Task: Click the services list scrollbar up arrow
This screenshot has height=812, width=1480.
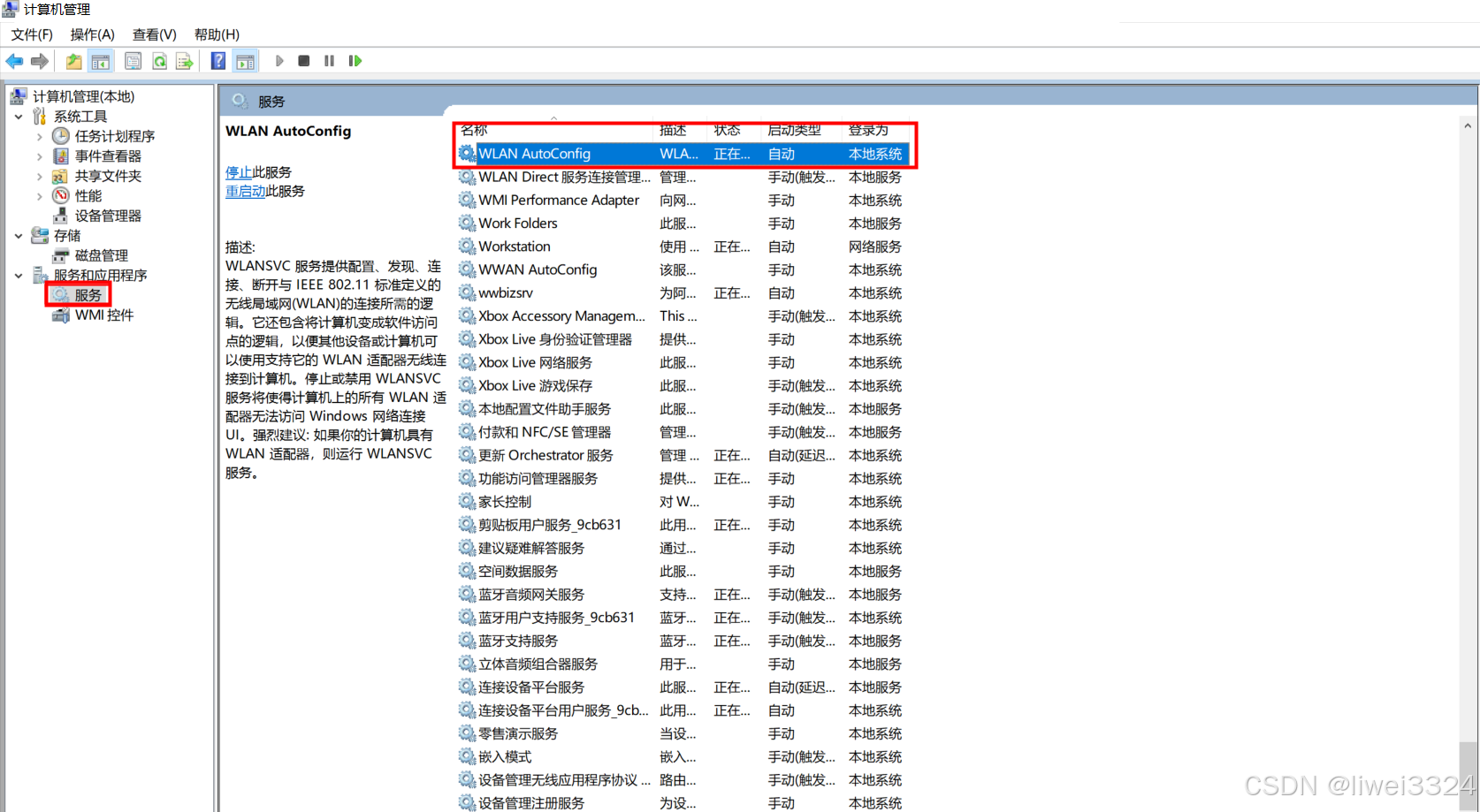Action: pyautogui.click(x=1468, y=126)
